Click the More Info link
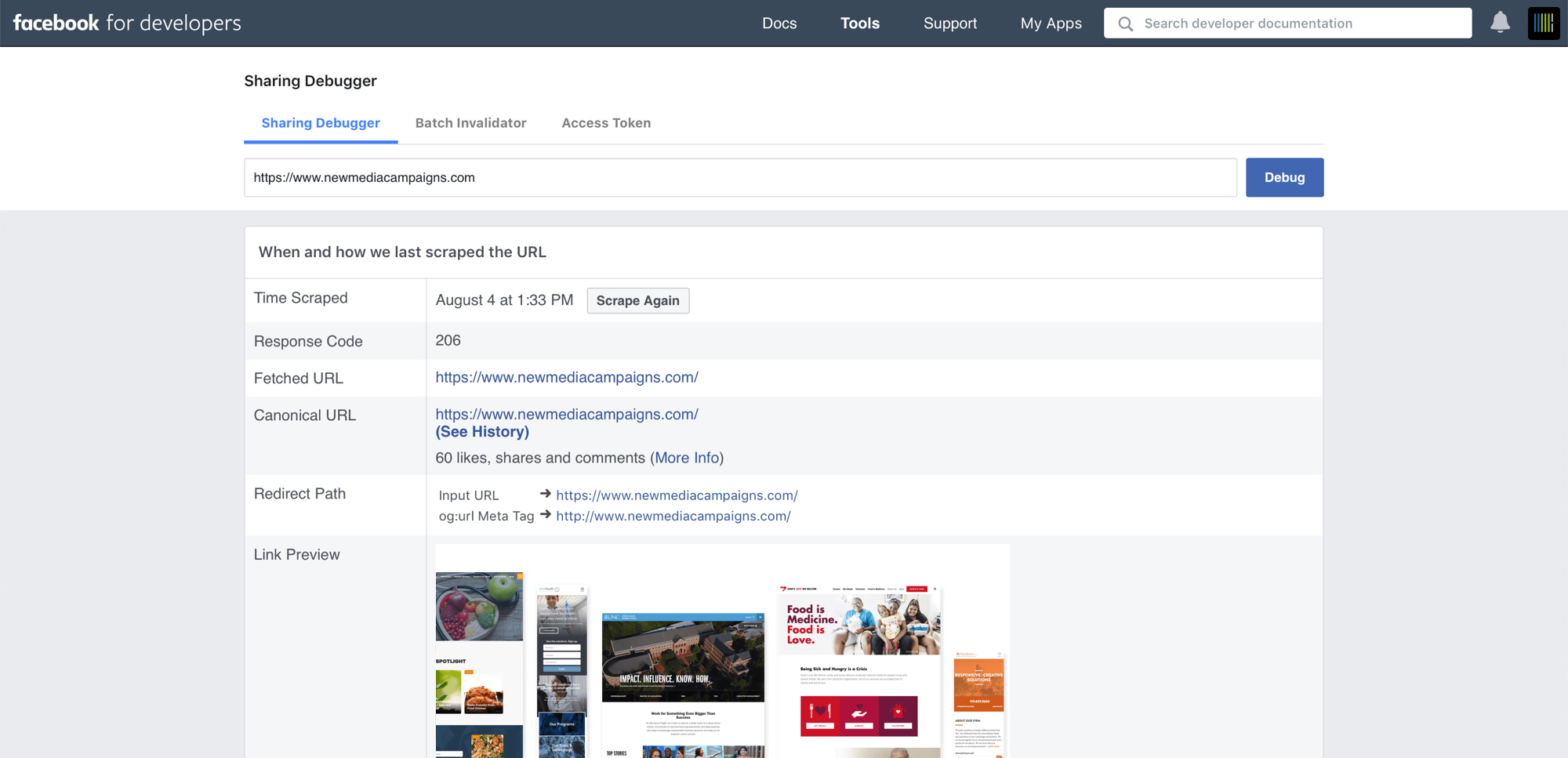Image resolution: width=1568 pixels, height=758 pixels. coord(687,458)
